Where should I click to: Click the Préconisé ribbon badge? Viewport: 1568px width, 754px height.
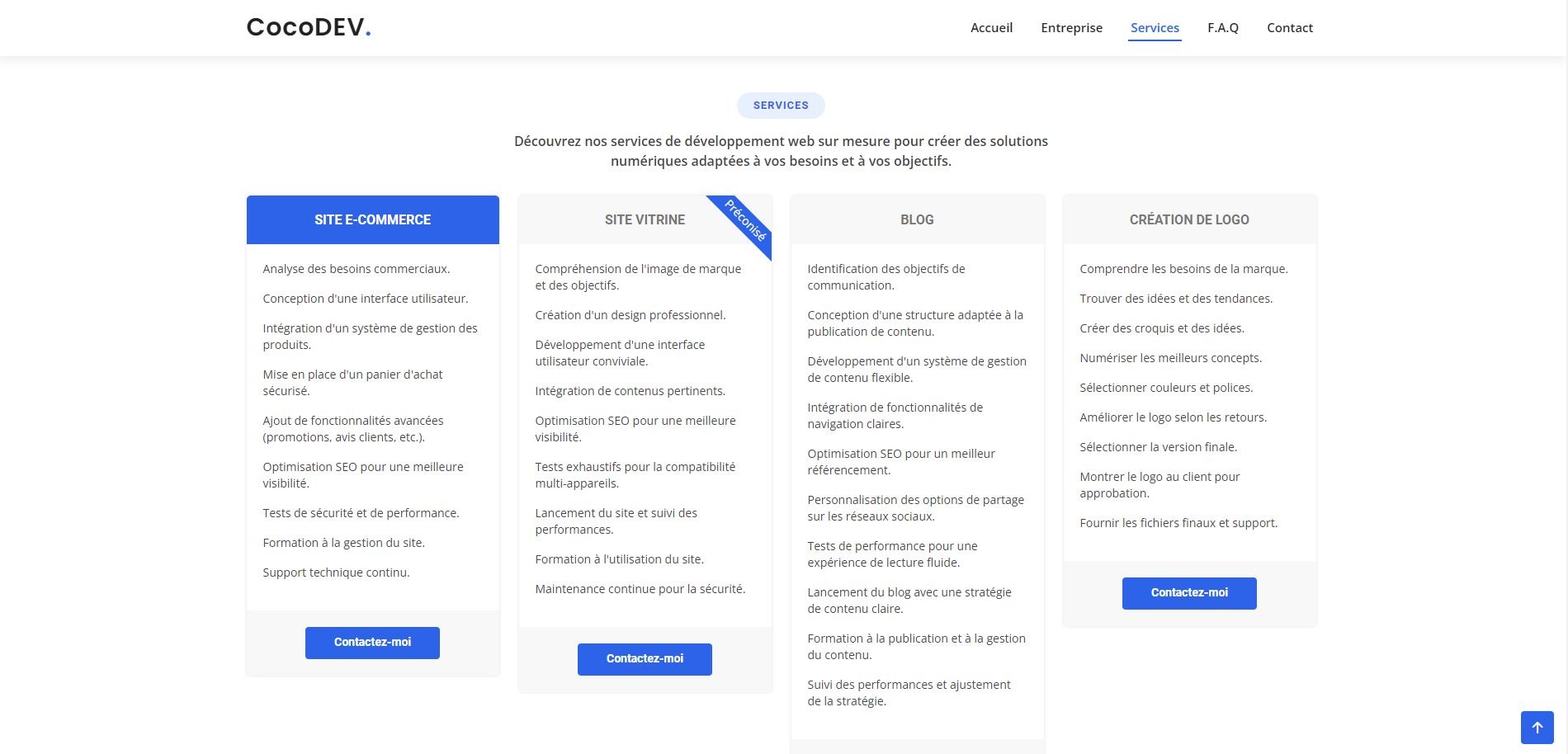(746, 220)
